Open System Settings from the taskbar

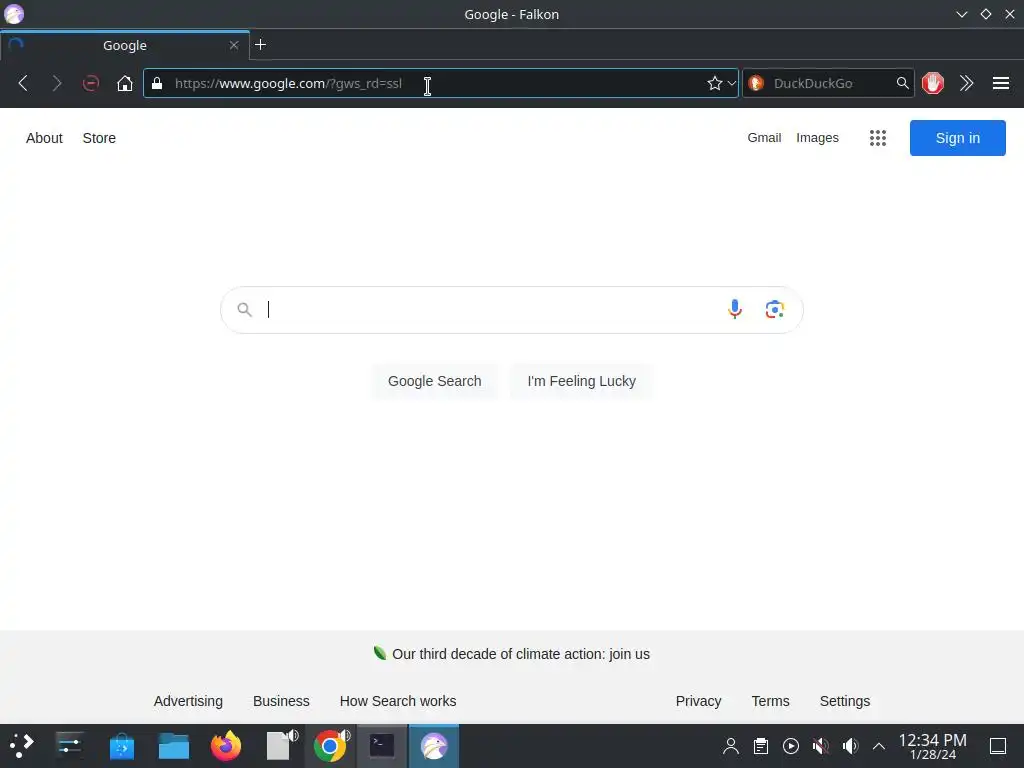69,746
